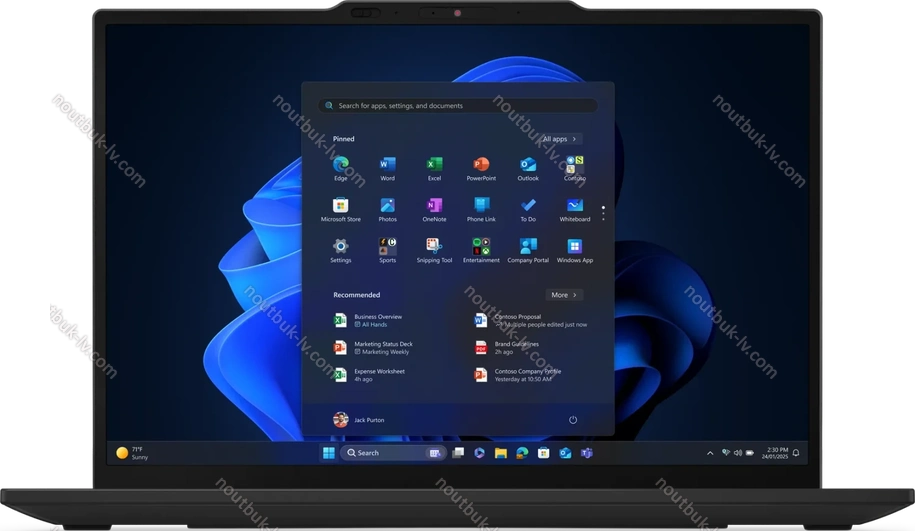Screen dimensions: 915x531
Task: Click the Windows Start button on taskbar
Action: click(327, 453)
